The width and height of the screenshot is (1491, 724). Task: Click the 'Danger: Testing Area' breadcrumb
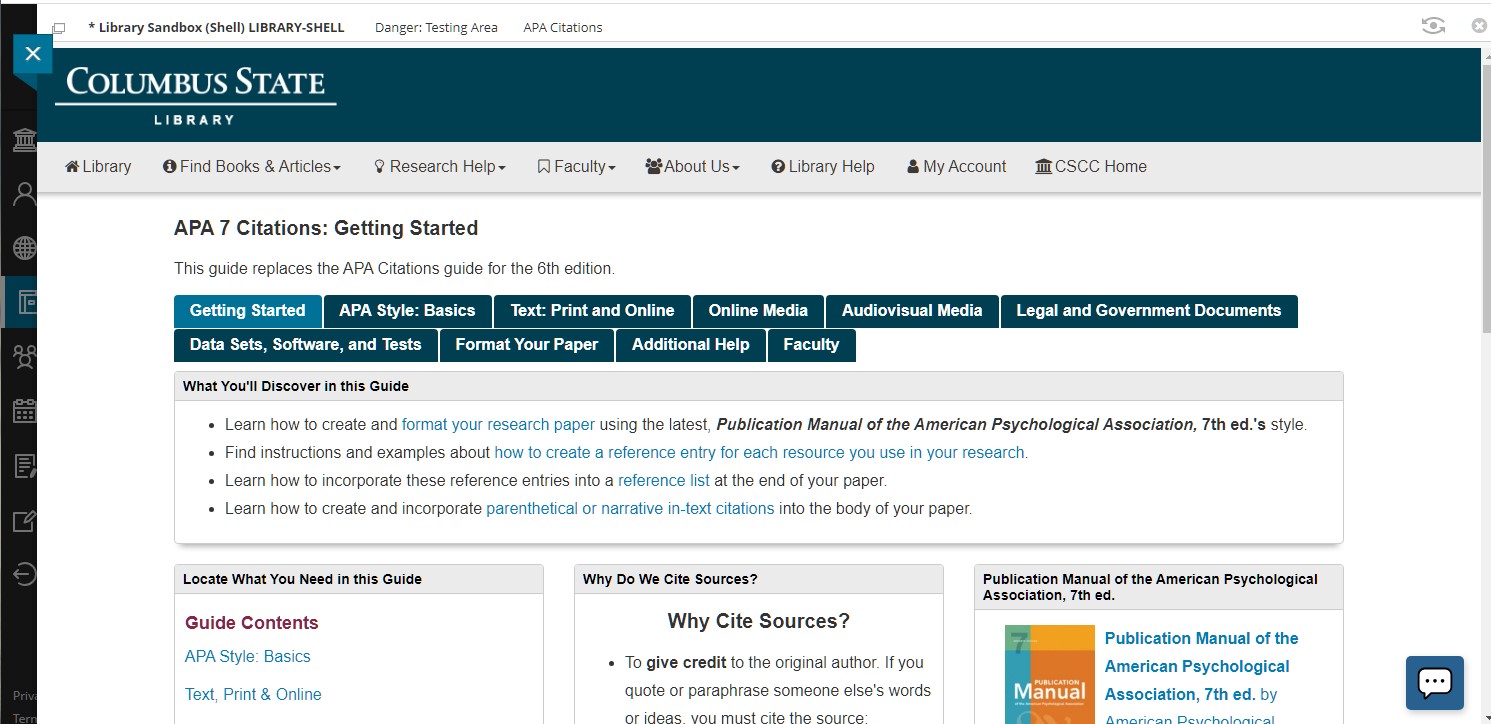coord(436,28)
